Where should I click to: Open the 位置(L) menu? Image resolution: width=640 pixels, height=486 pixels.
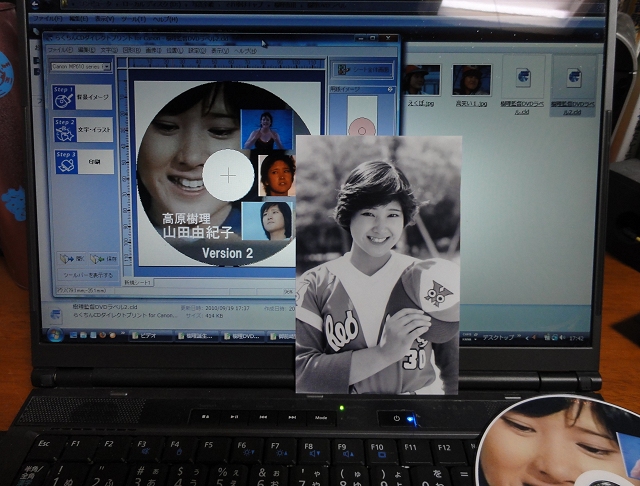[175, 51]
